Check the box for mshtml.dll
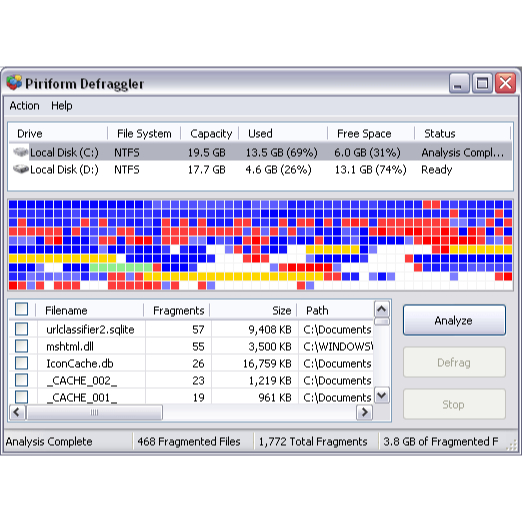The height and width of the screenshot is (522, 522). pos(21,346)
